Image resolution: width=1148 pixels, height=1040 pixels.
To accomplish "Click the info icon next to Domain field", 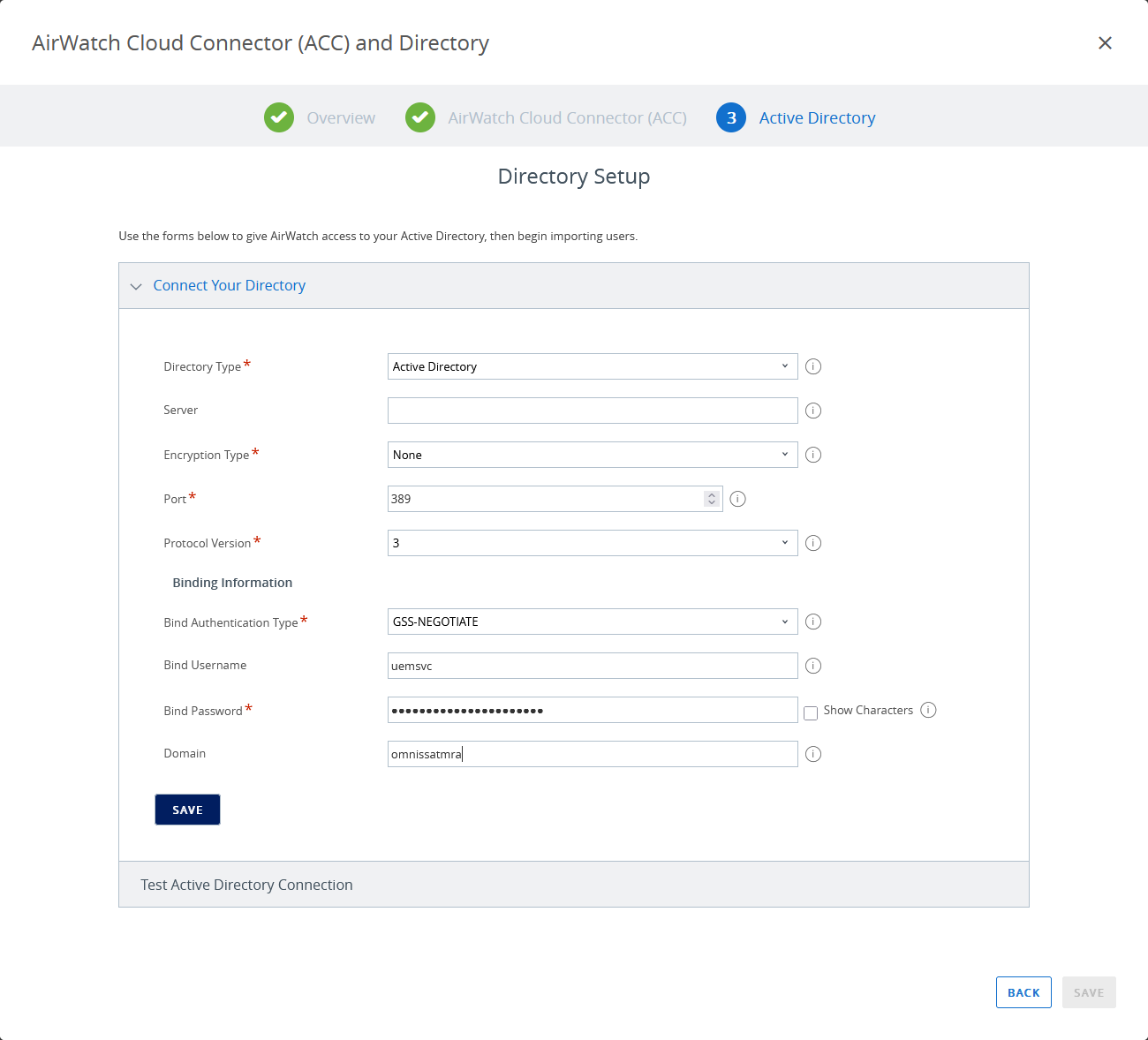I will [813, 754].
